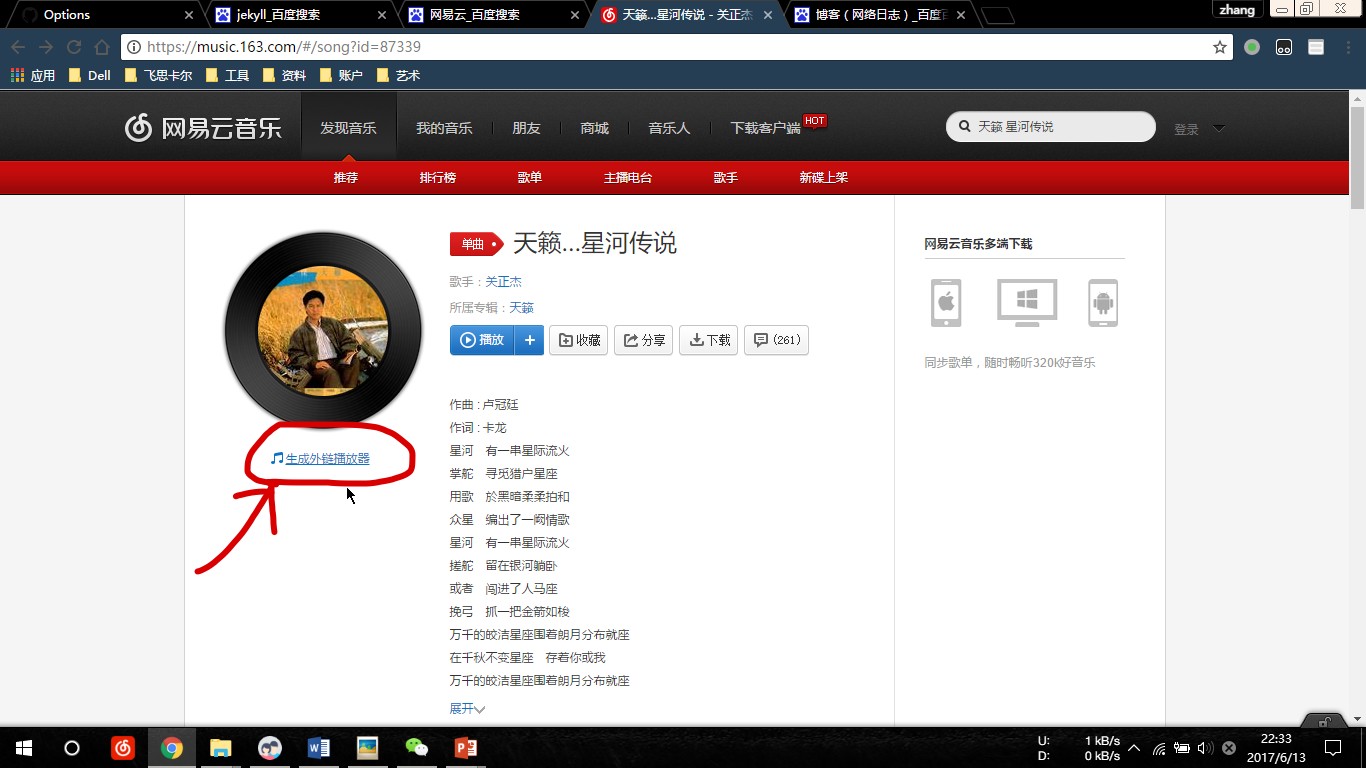Click the search box with 天籁 星河传说

coord(1058,127)
